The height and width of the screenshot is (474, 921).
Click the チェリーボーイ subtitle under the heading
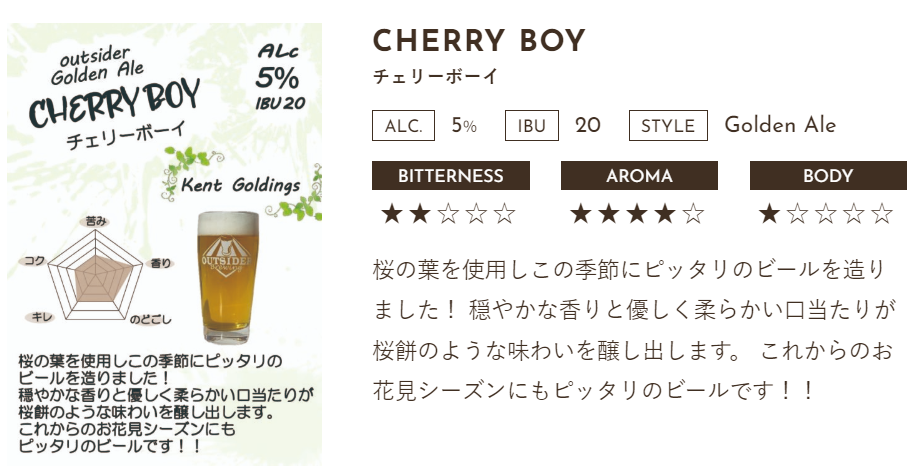(435, 77)
